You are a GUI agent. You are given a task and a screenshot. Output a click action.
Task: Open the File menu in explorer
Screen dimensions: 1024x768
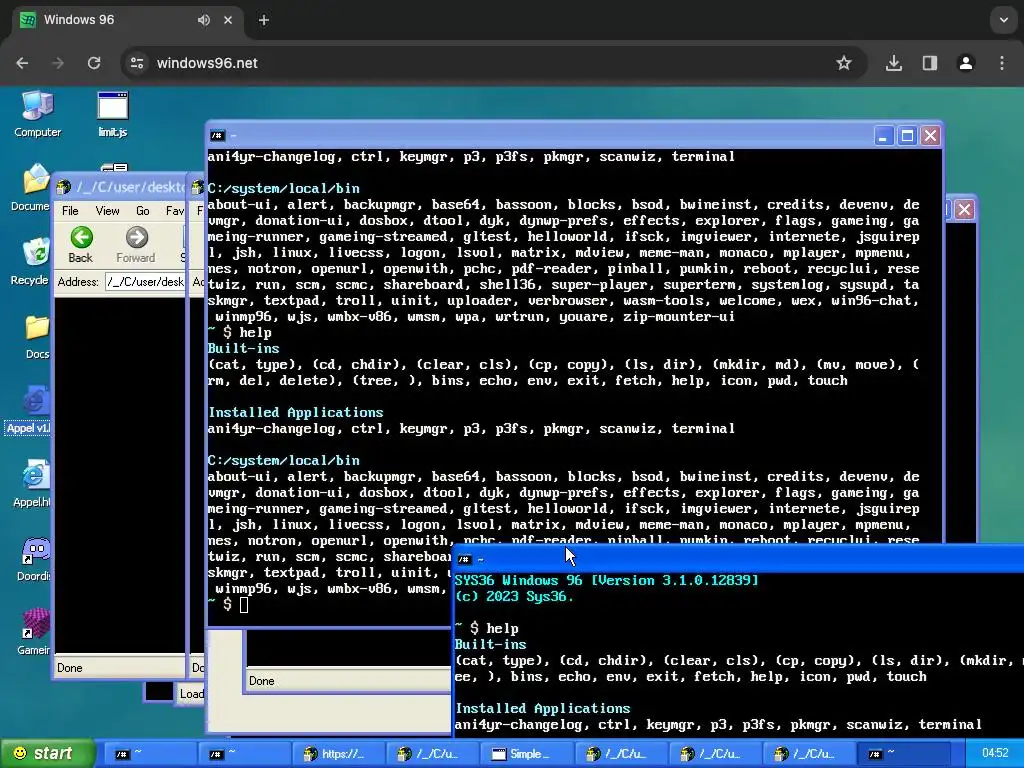pyautogui.click(x=70, y=211)
